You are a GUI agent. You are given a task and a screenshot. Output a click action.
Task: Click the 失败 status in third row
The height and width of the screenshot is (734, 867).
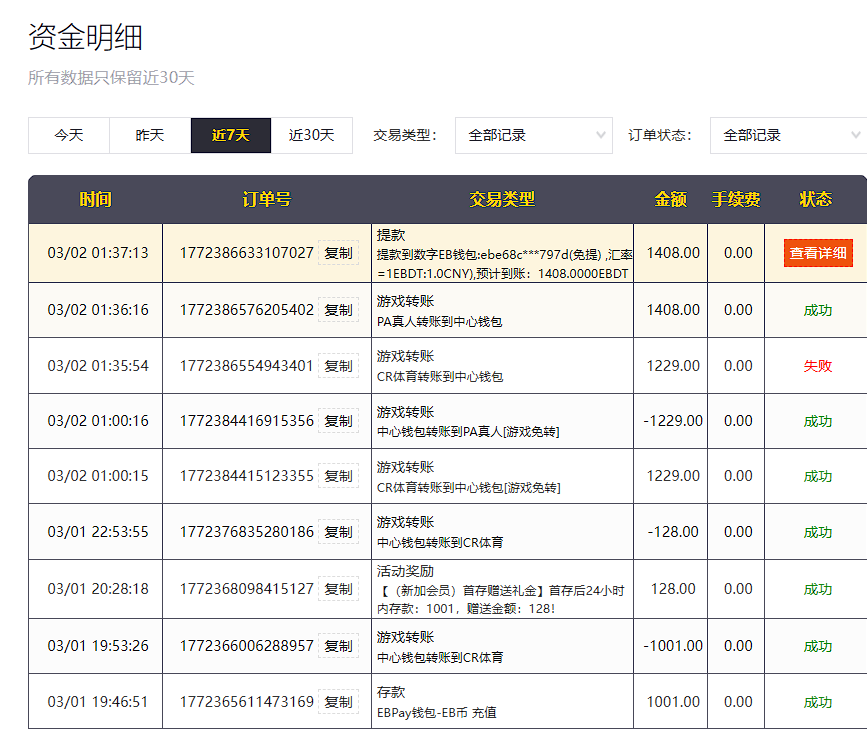click(817, 366)
